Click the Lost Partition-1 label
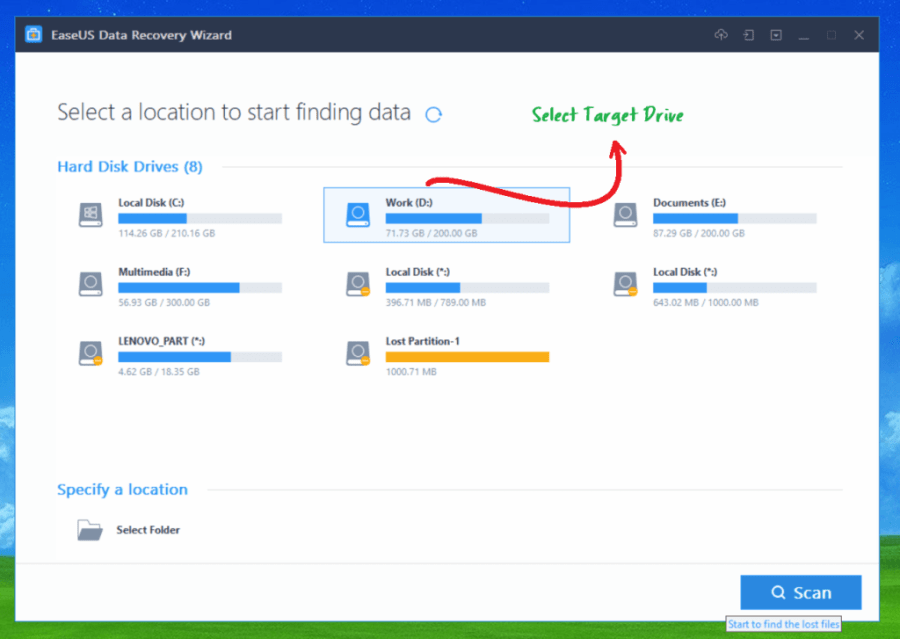Screen dimensions: 900x639 (x=422, y=341)
